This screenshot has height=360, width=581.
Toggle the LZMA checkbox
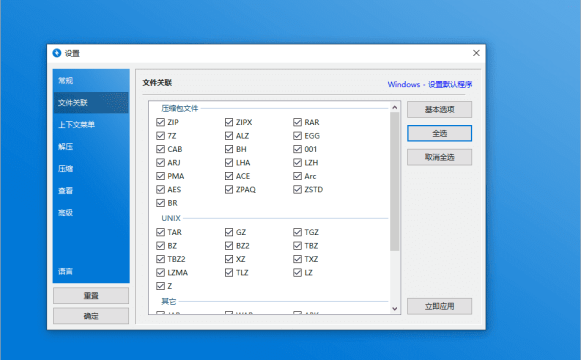coord(160,273)
